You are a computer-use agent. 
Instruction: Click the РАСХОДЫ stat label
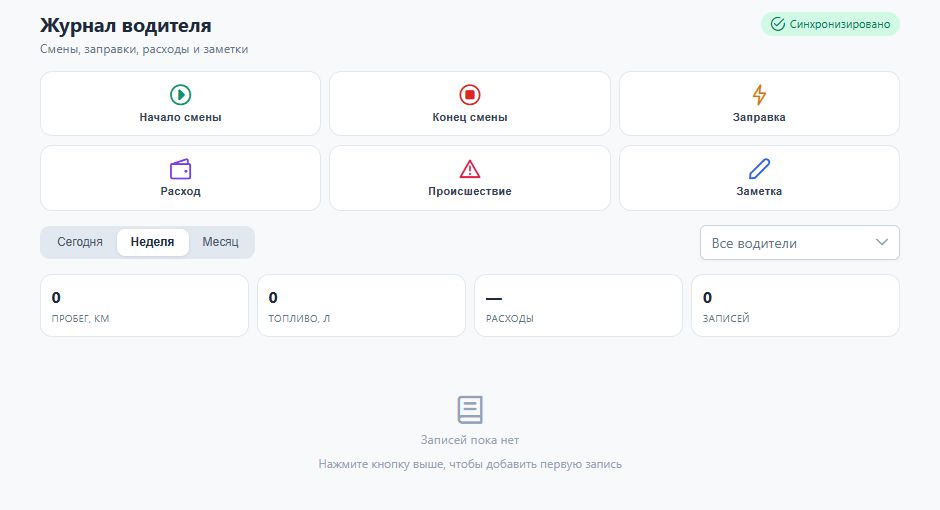[x=510, y=318]
